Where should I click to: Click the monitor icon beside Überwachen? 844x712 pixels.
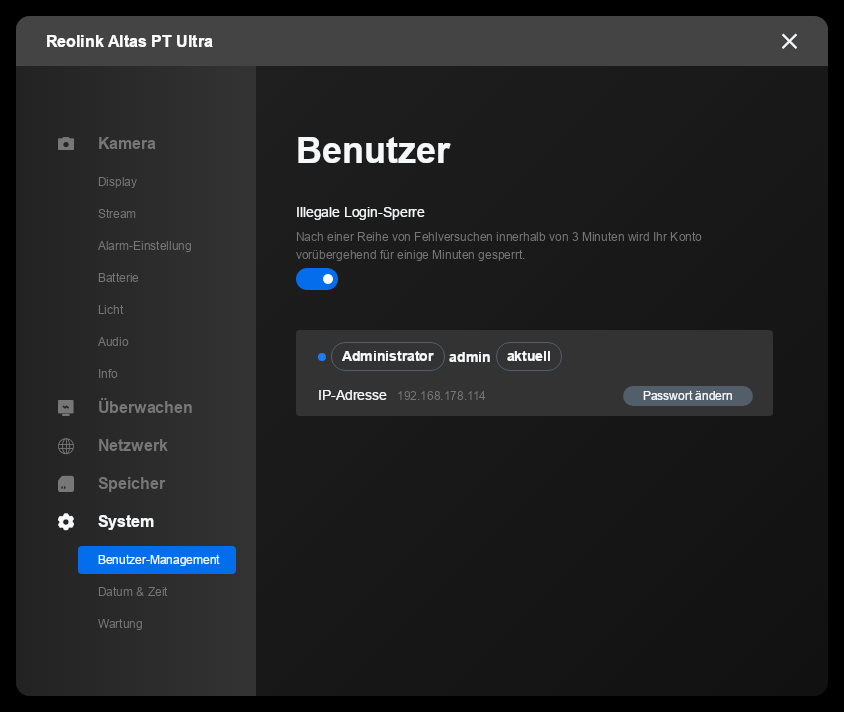tap(66, 408)
